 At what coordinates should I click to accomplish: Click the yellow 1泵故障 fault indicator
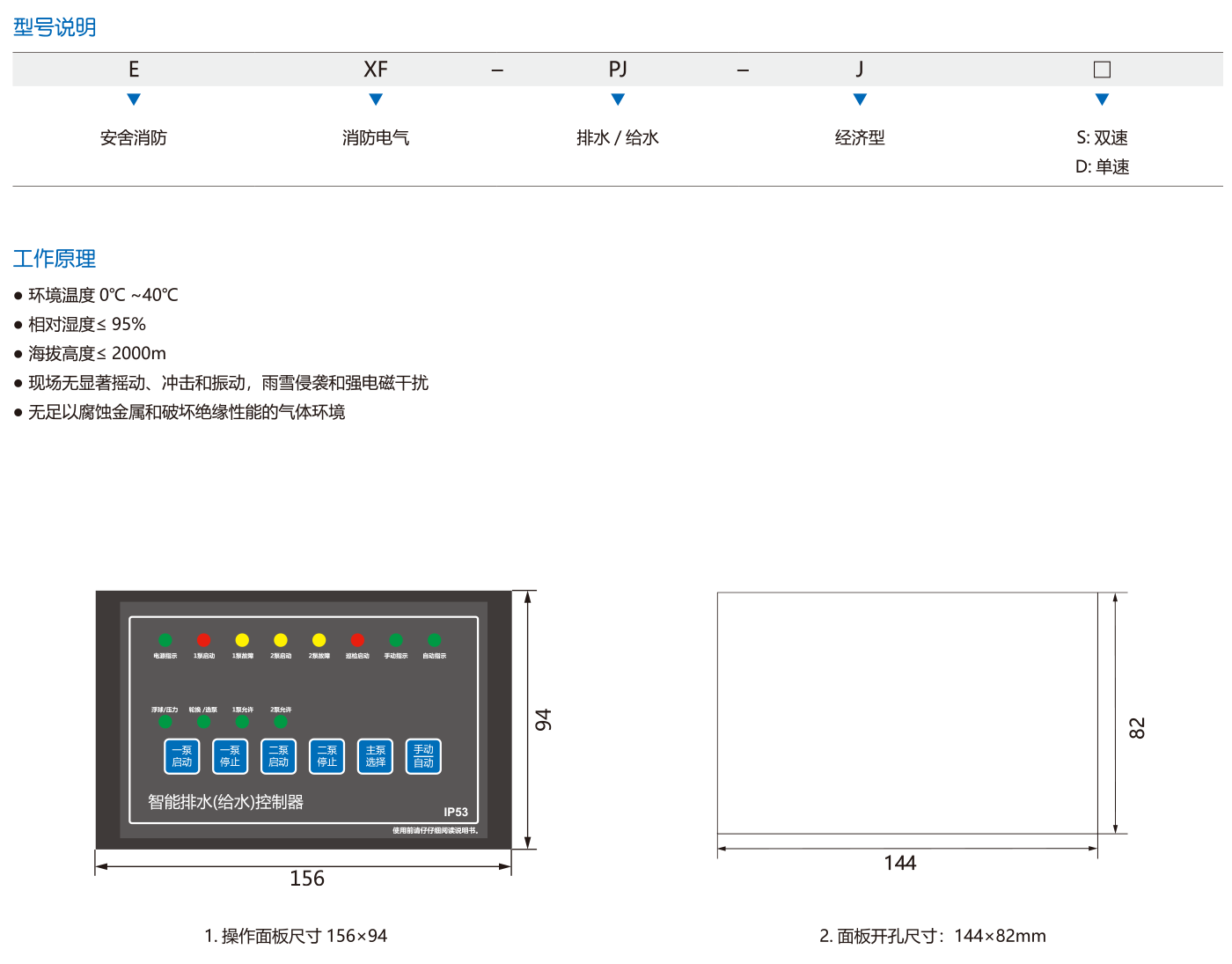242,640
